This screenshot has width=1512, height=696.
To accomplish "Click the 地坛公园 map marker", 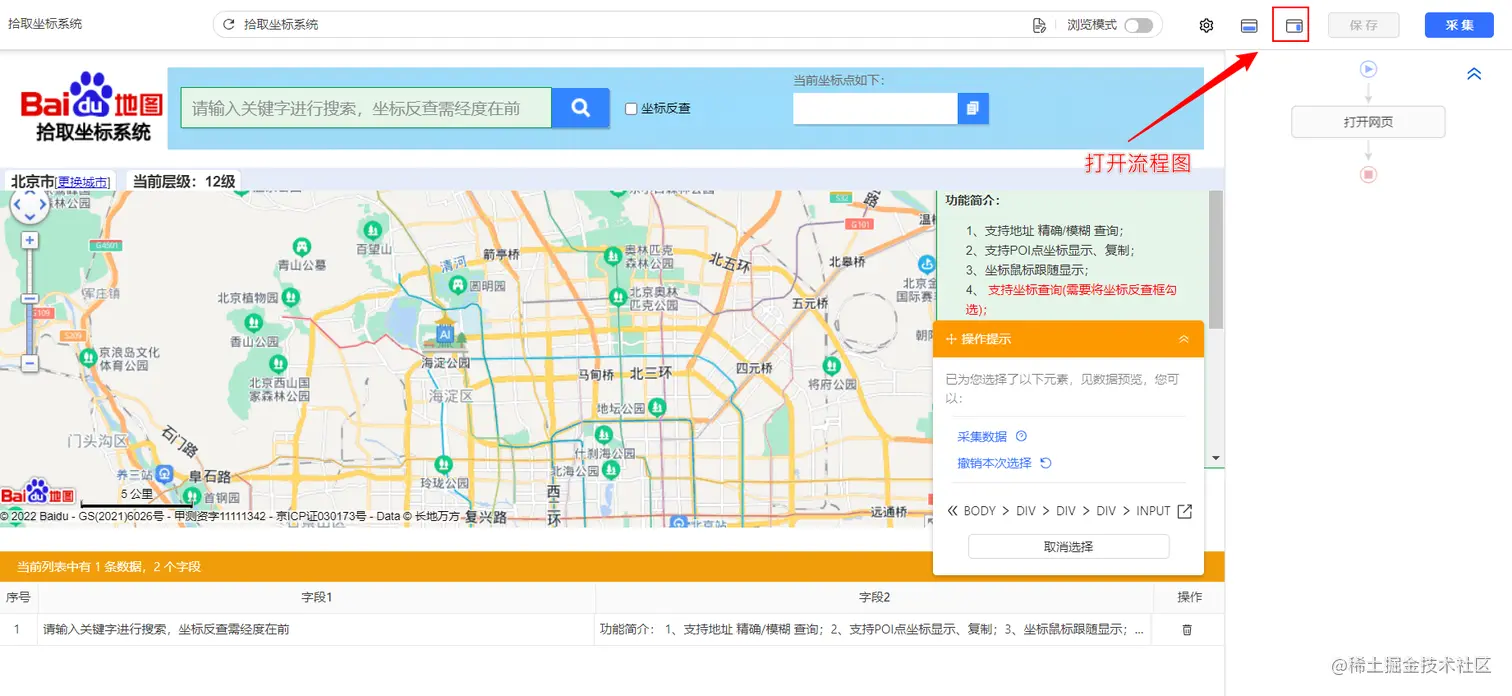I will (656, 407).
